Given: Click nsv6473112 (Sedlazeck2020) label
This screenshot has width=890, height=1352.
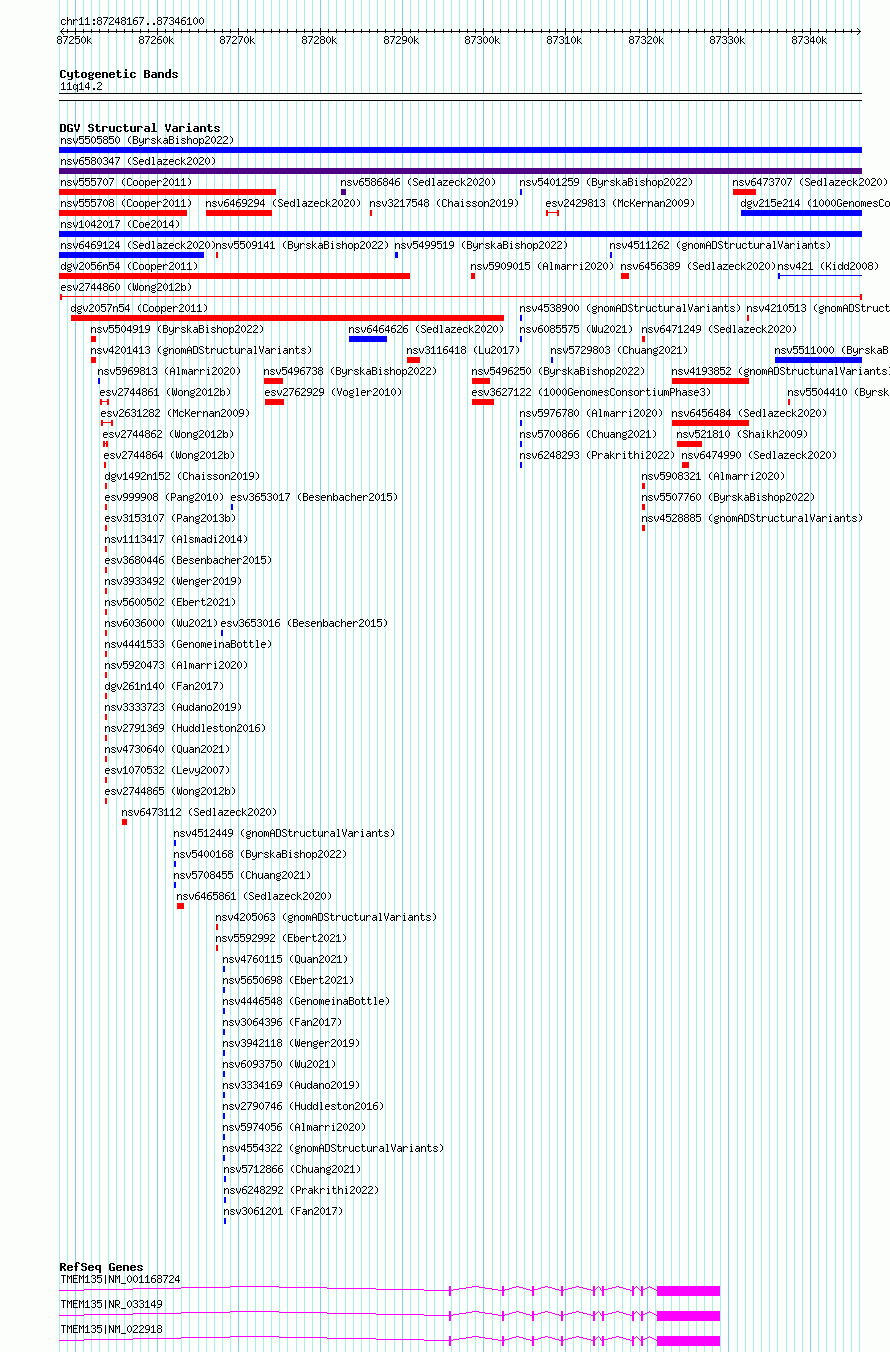Looking at the screenshot, I should pyautogui.click(x=199, y=812).
